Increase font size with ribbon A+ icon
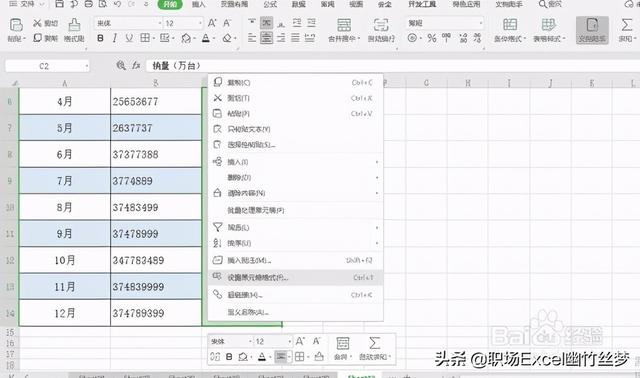 pyautogui.click(x=212, y=23)
